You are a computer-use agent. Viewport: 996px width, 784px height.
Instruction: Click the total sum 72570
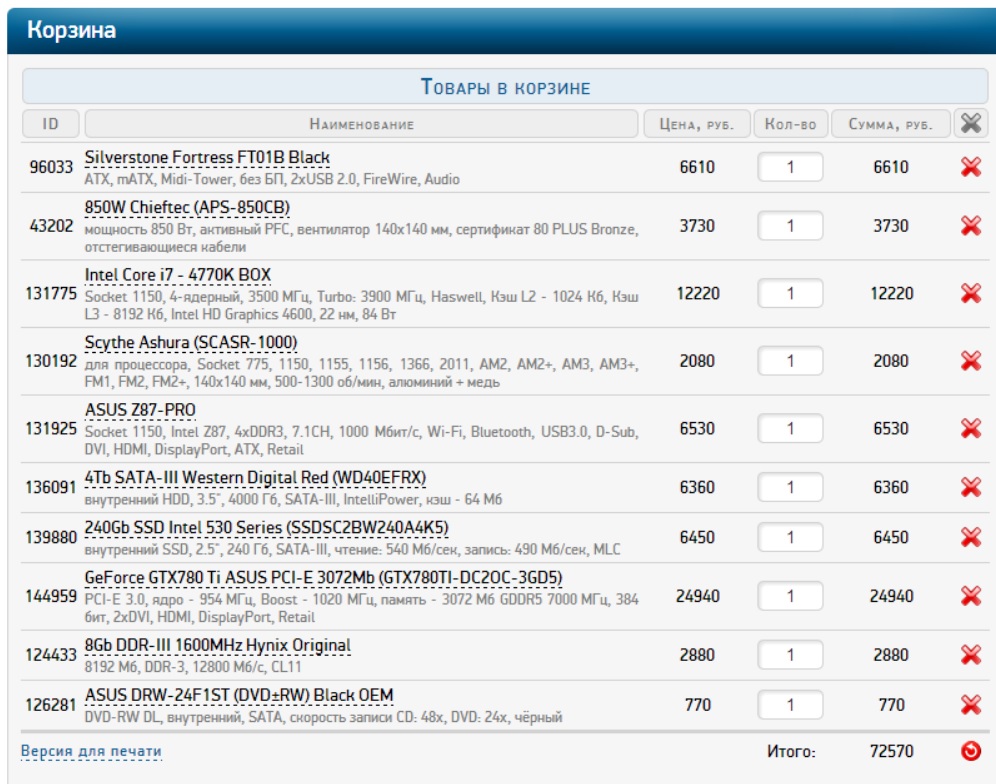[891, 751]
